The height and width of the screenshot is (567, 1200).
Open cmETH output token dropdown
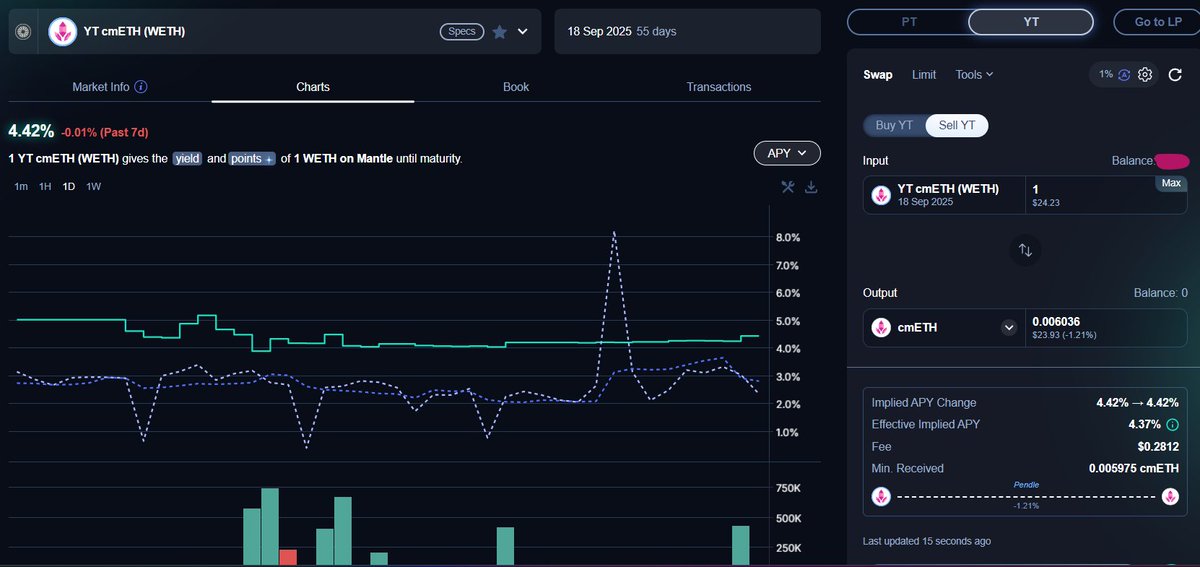tap(1009, 327)
